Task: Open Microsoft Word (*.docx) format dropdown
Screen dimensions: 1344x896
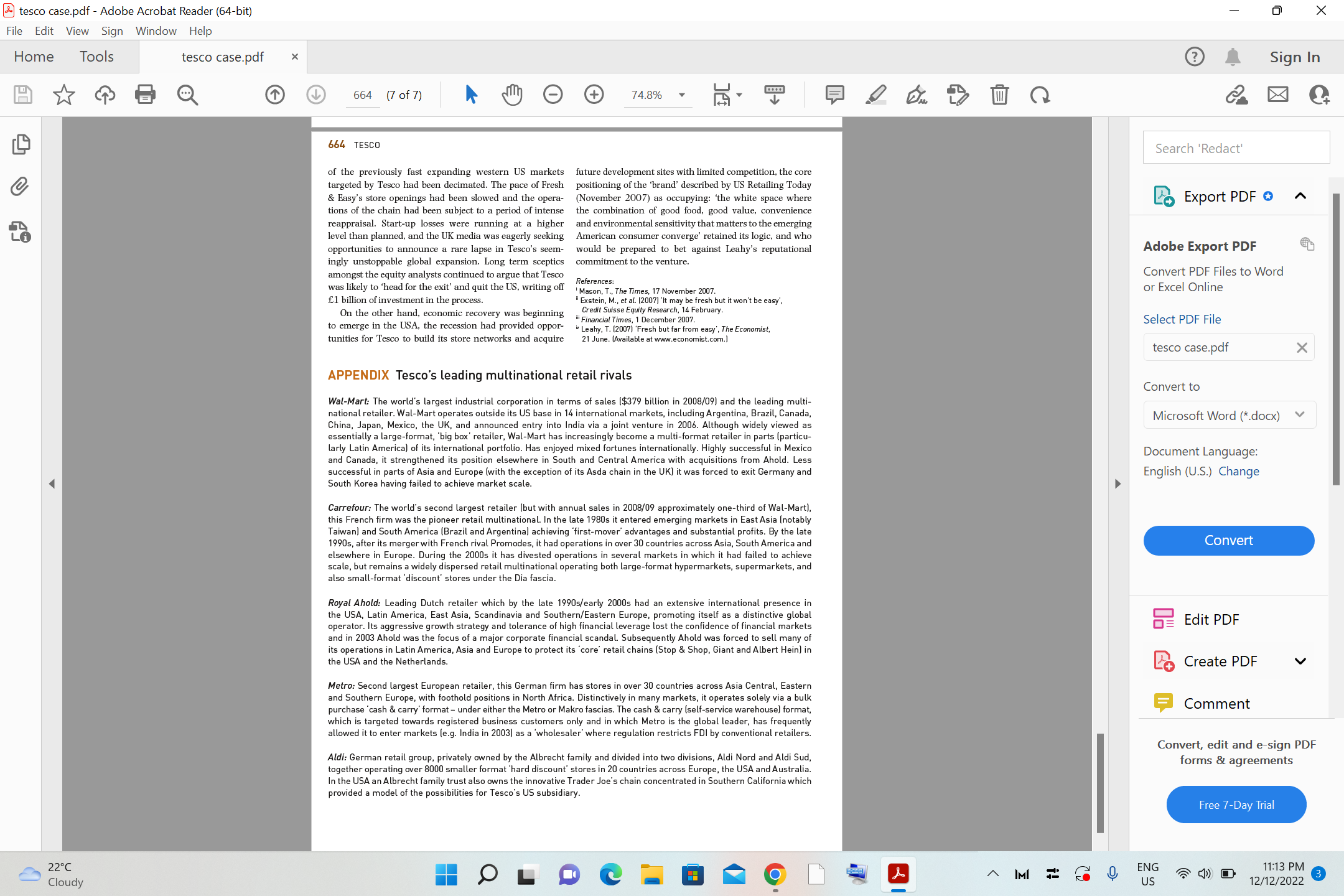Action: click(1229, 415)
